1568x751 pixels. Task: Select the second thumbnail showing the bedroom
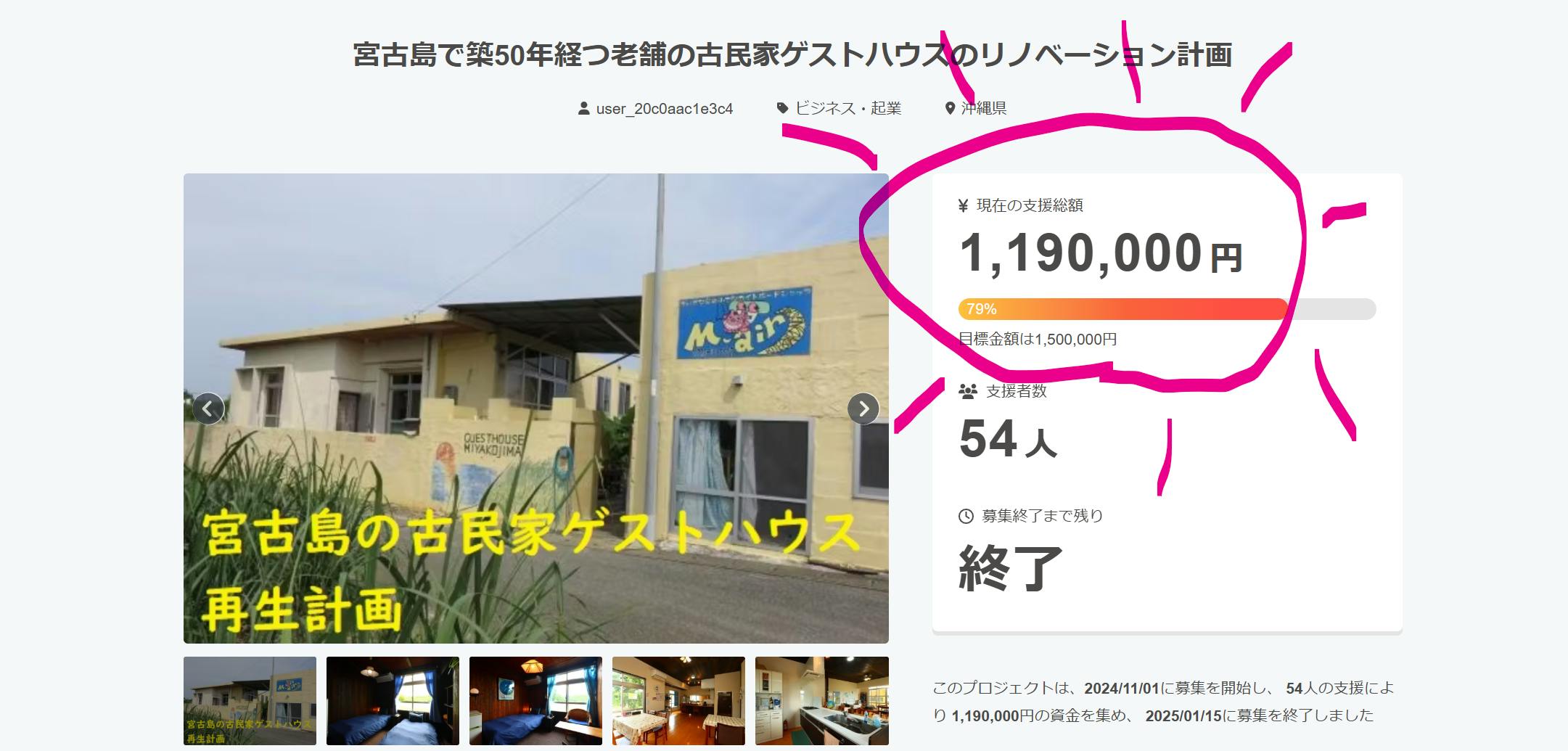(x=393, y=701)
